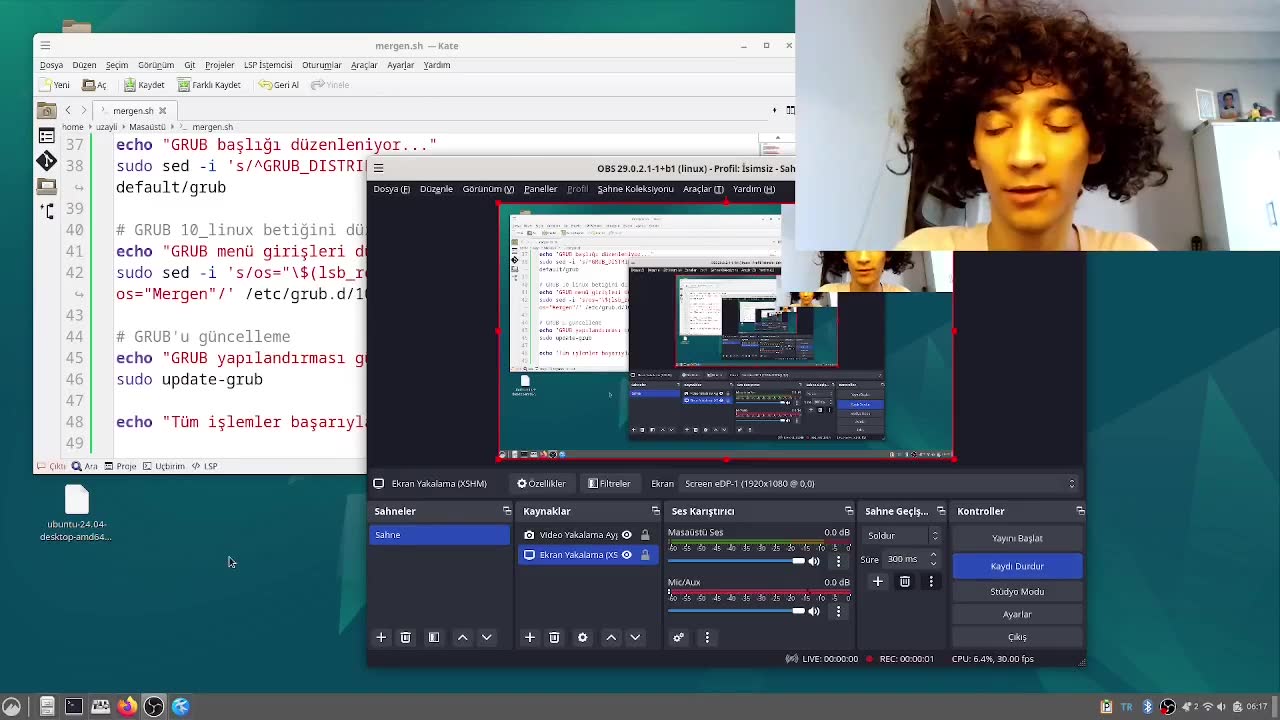Hide the Video Yakalama Aygıtı source
1280x720 pixels.
(626, 534)
